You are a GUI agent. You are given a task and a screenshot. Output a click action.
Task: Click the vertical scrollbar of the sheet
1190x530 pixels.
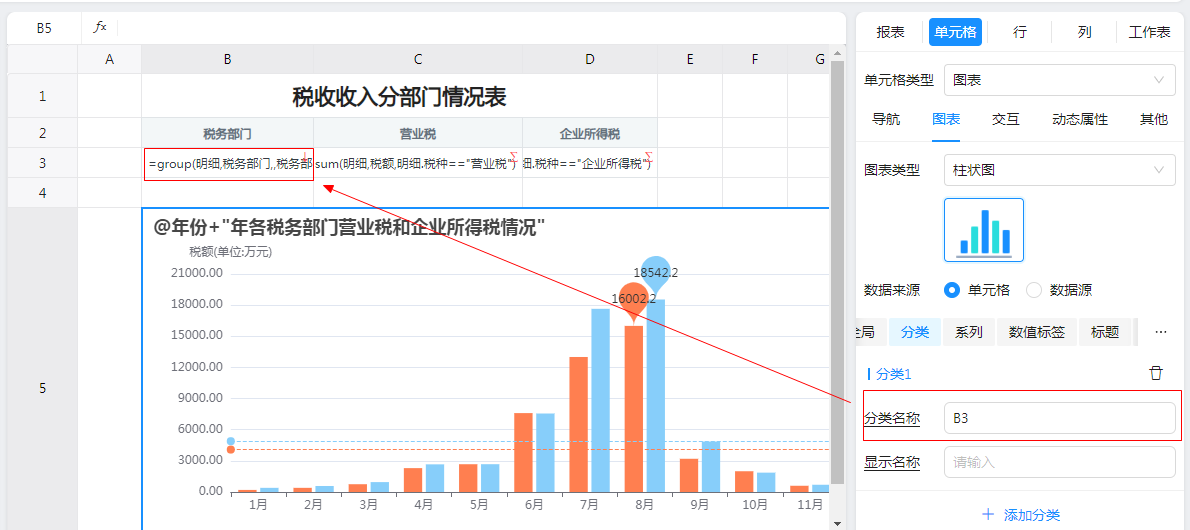[x=838, y=280]
